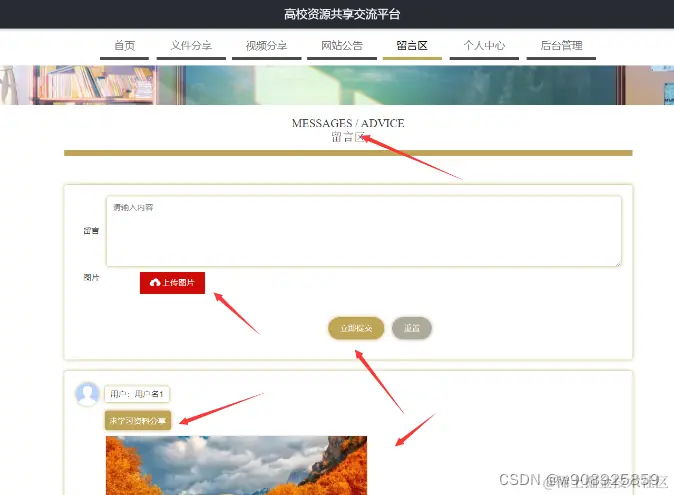Viewport: 674px width, 495px height.
Task: Click the cloud icon on upload button
Action: tap(155, 282)
